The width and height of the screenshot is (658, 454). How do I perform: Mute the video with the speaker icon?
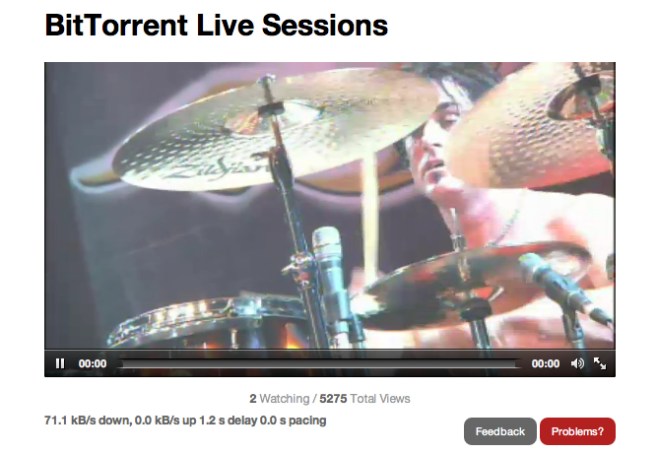click(x=577, y=363)
